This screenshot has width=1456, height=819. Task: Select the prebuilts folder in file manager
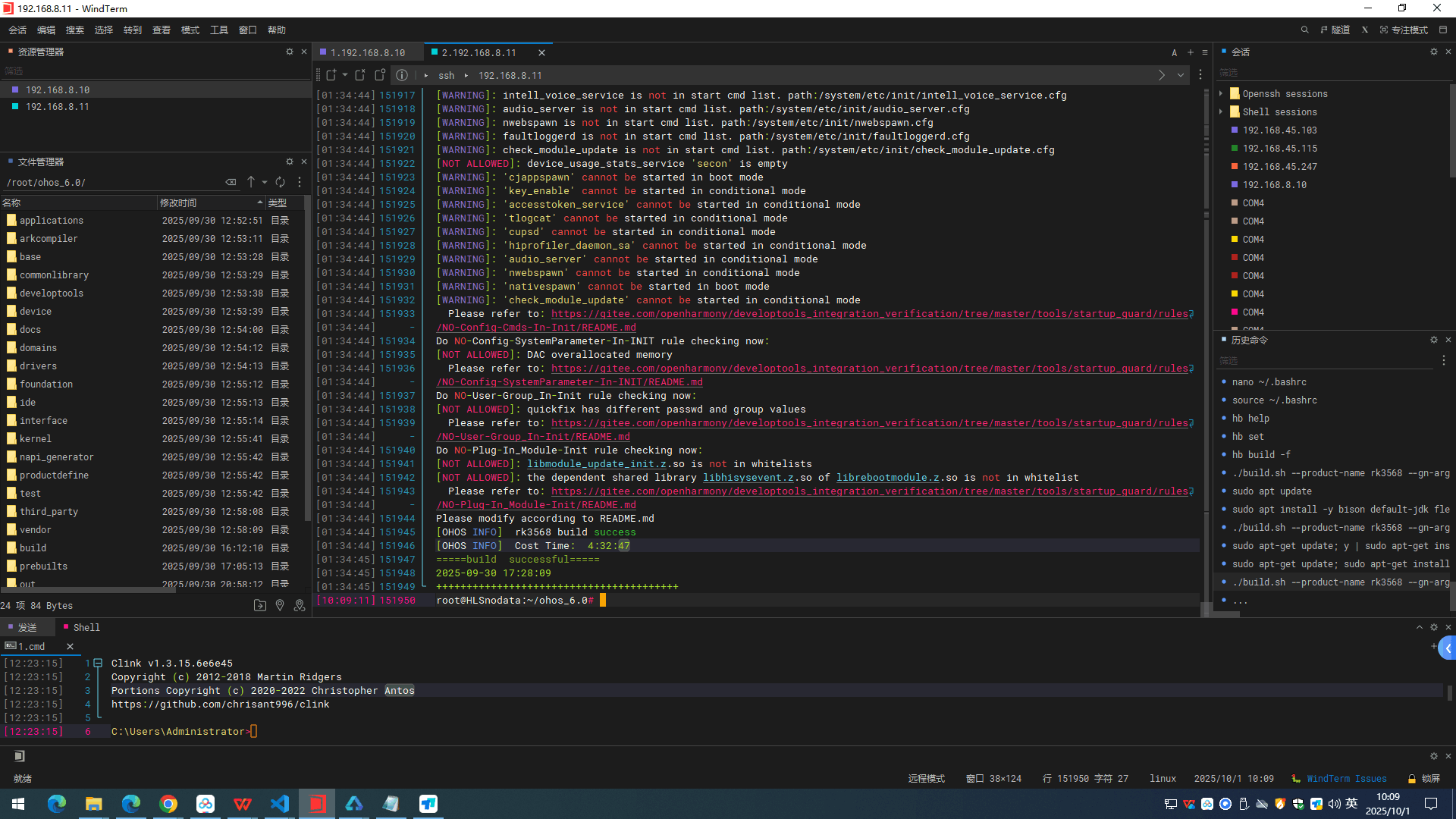pyautogui.click(x=43, y=566)
